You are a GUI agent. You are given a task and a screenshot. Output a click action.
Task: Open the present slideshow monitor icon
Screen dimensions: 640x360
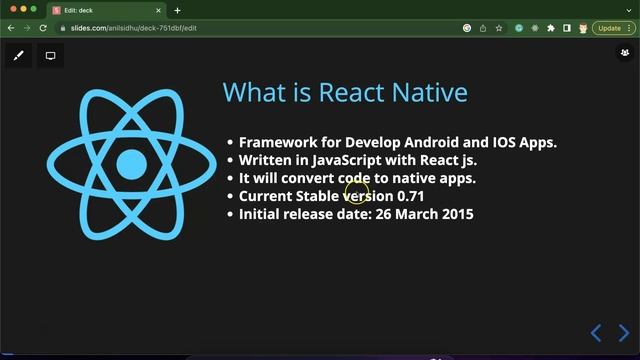pos(50,56)
